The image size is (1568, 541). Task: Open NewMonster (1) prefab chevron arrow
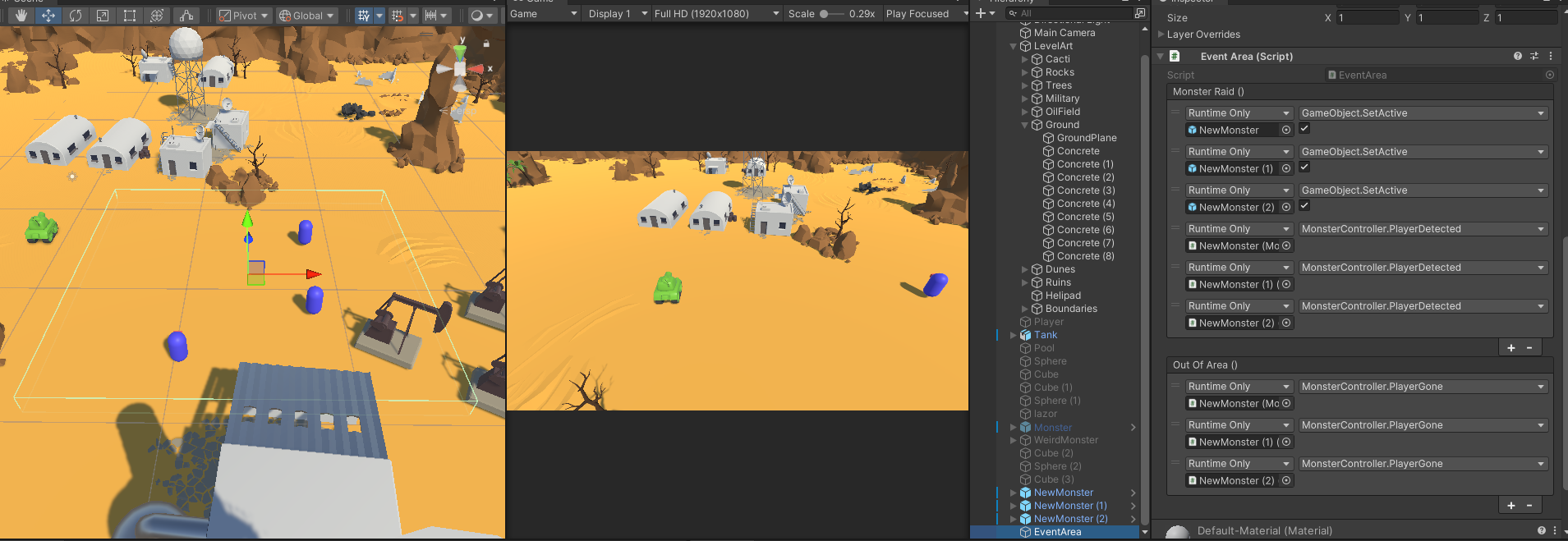pos(1133,506)
